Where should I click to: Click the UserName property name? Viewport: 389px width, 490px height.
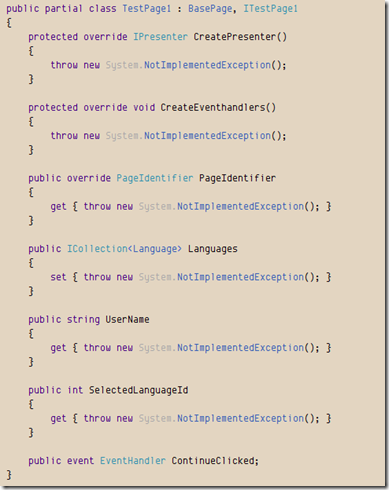coord(127,319)
